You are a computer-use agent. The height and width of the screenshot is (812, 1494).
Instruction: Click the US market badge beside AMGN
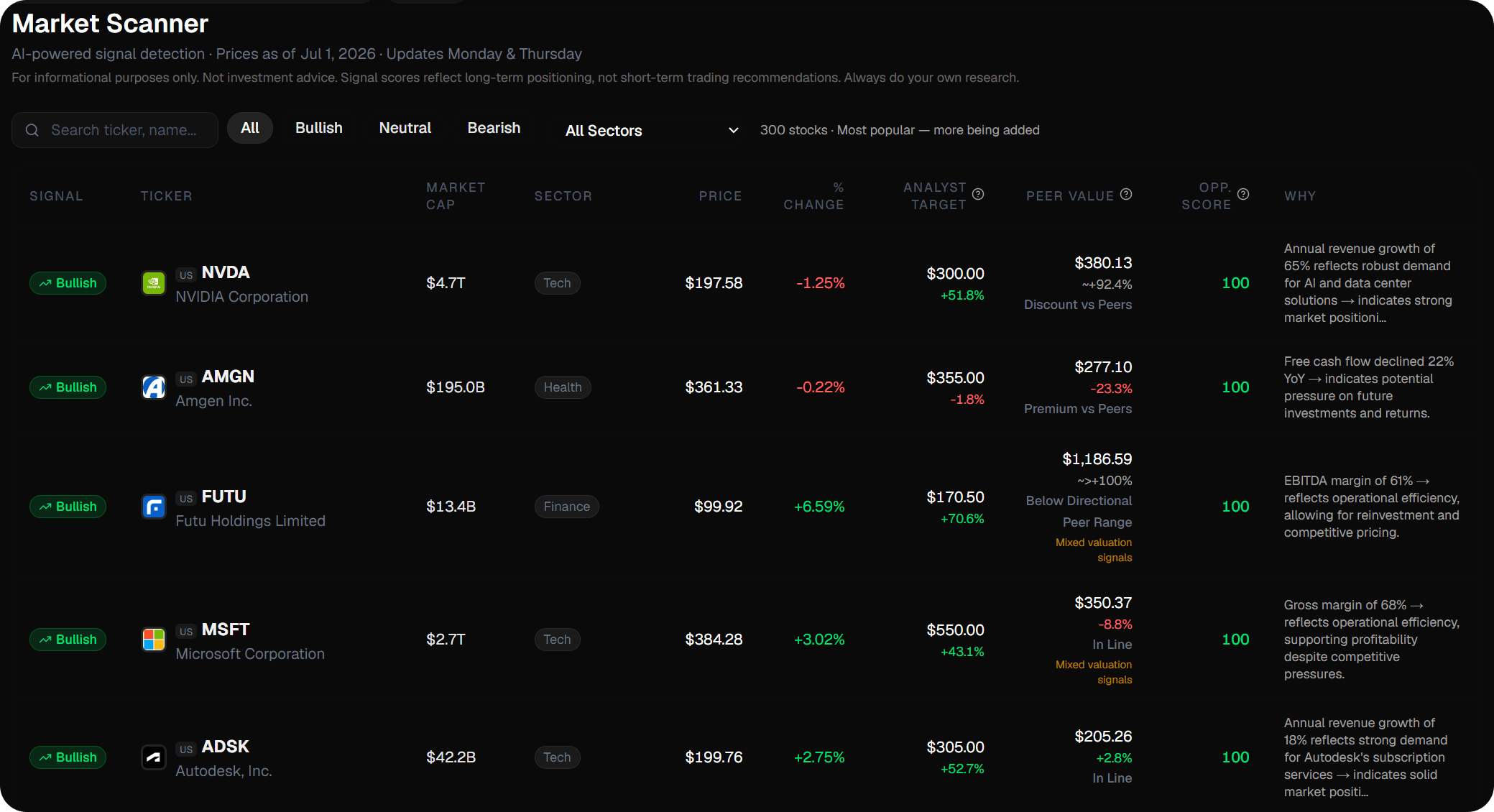(186, 379)
